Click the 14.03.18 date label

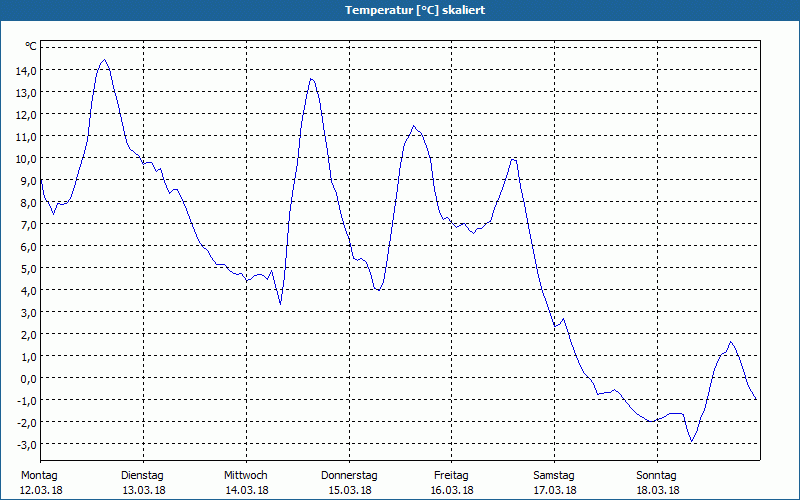247,490
